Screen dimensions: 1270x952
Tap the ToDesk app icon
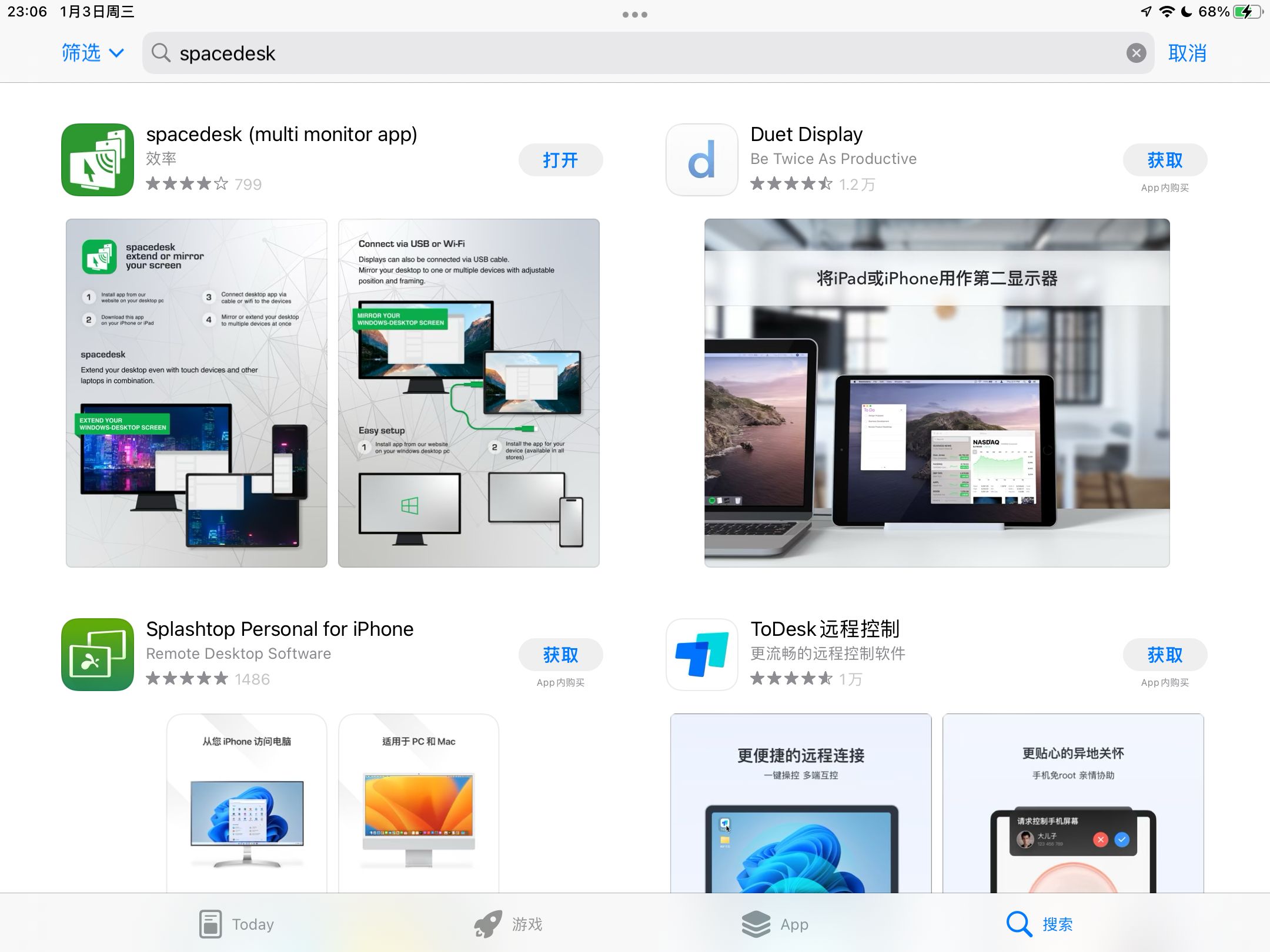pyautogui.click(x=701, y=655)
